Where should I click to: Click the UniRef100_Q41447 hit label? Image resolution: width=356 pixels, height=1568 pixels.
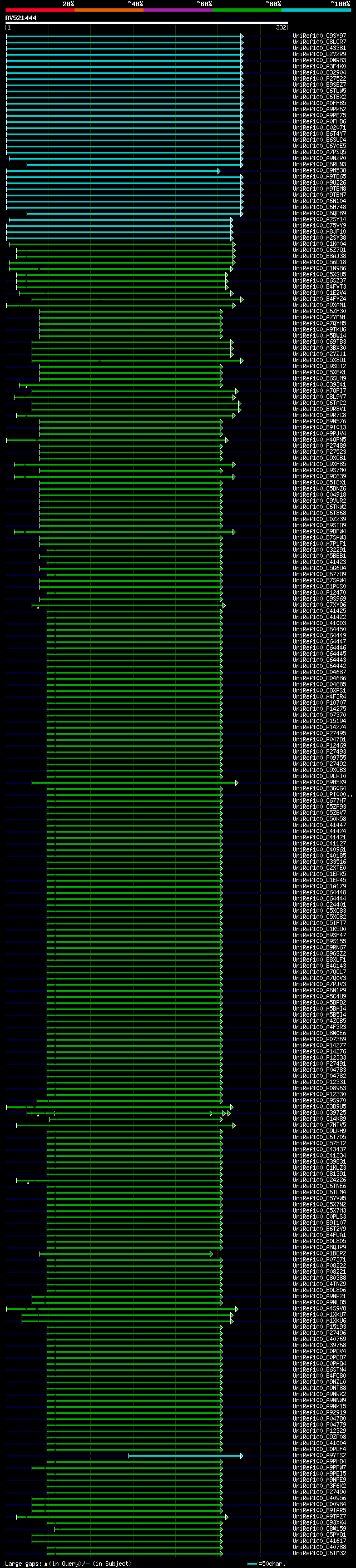[319, 825]
